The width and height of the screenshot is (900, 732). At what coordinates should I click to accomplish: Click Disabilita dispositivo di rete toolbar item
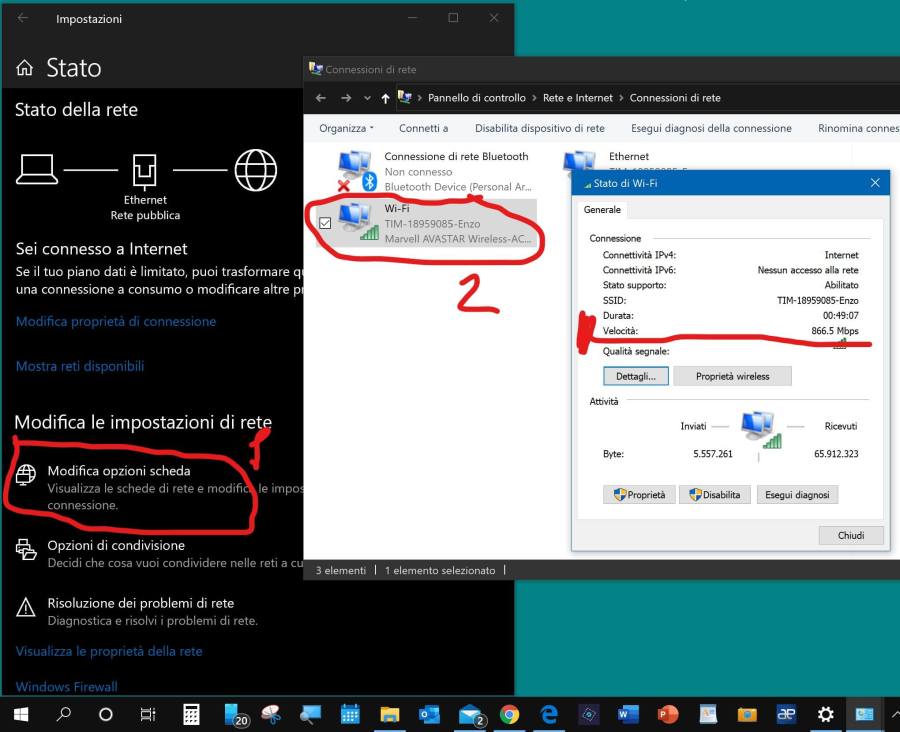[539, 128]
